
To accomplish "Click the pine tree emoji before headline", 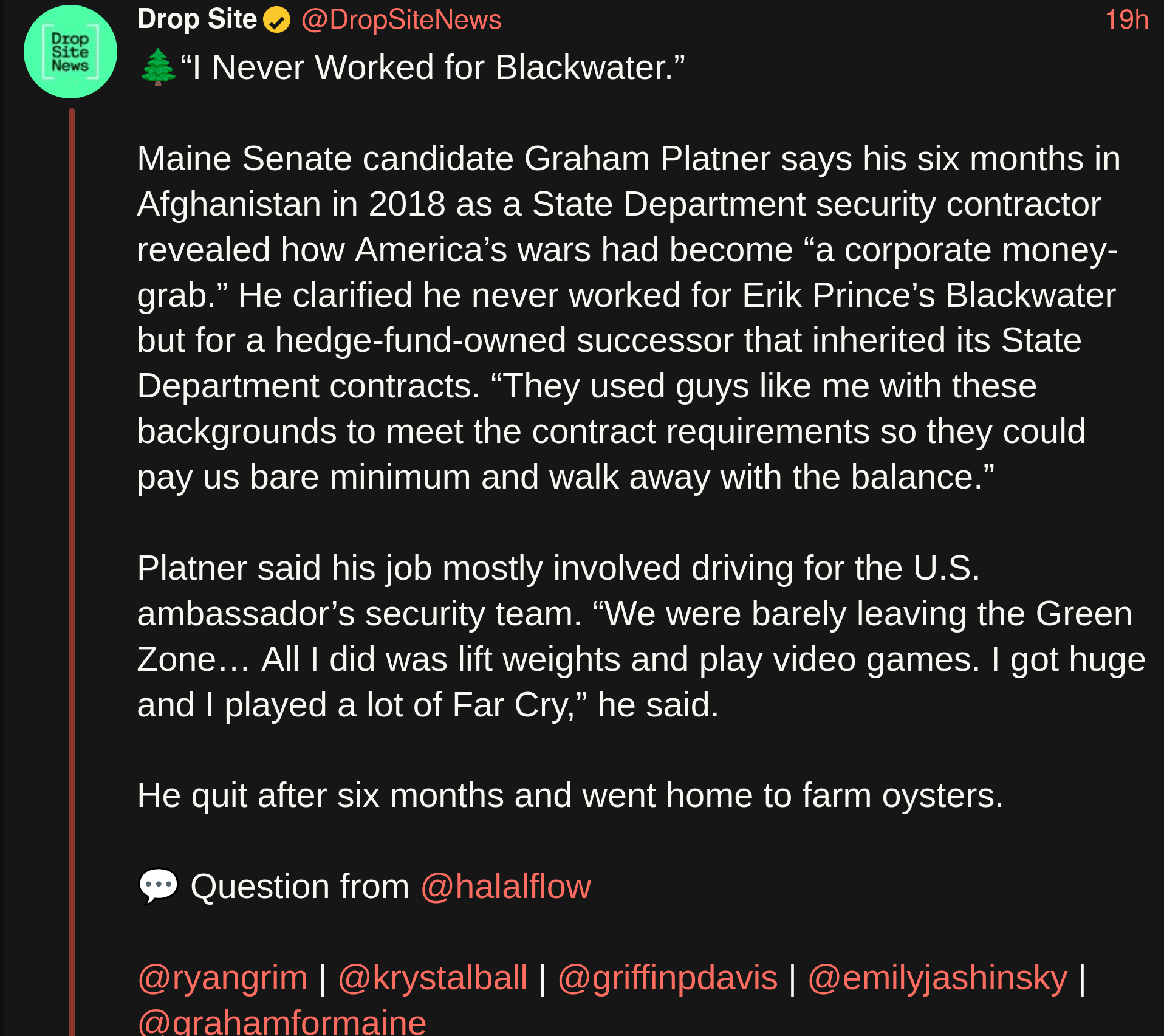I will pos(157,67).
